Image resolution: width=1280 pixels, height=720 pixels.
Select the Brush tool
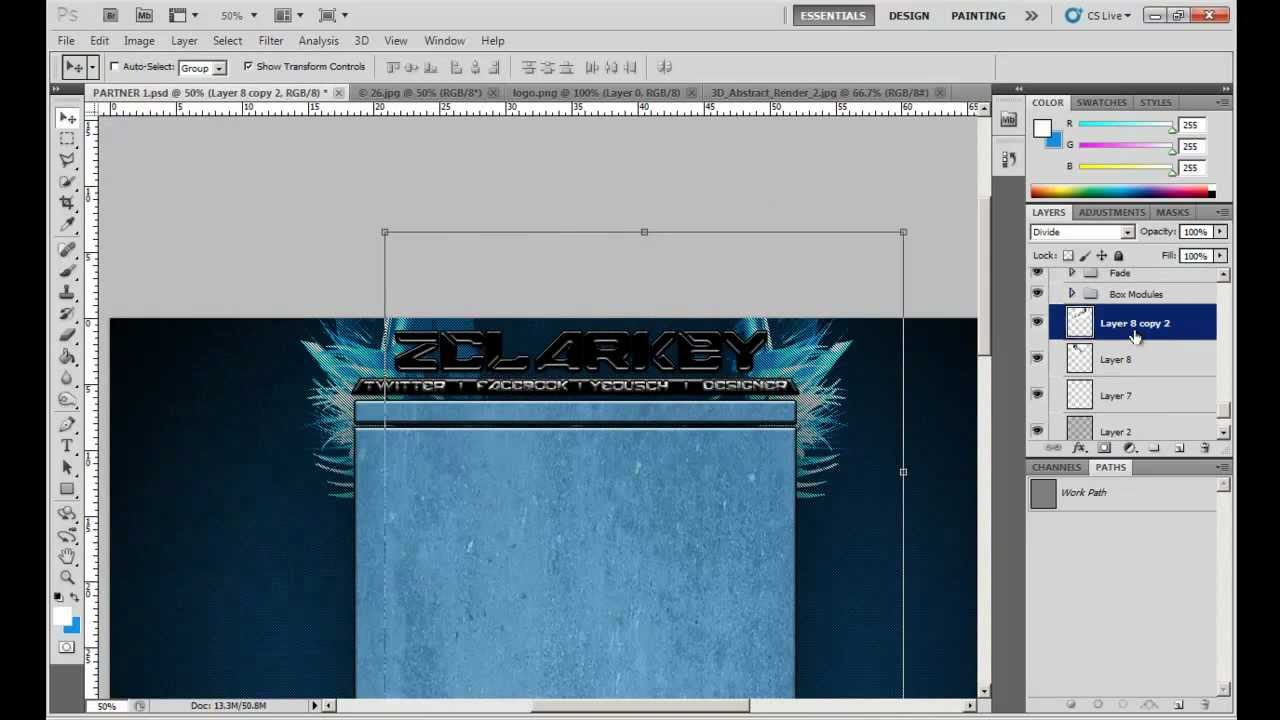pos(67,271)
